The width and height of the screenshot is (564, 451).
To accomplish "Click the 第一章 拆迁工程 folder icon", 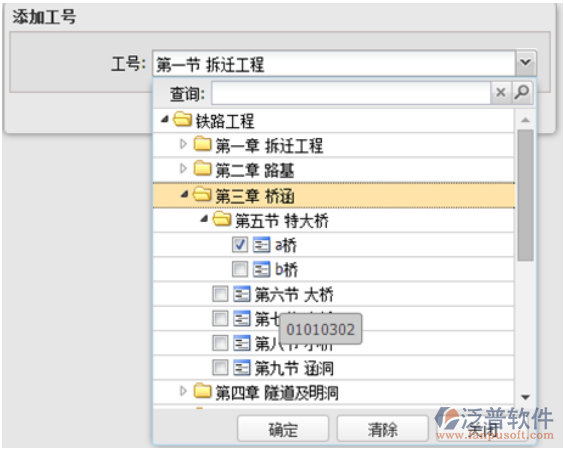I will tap(203, 144).
